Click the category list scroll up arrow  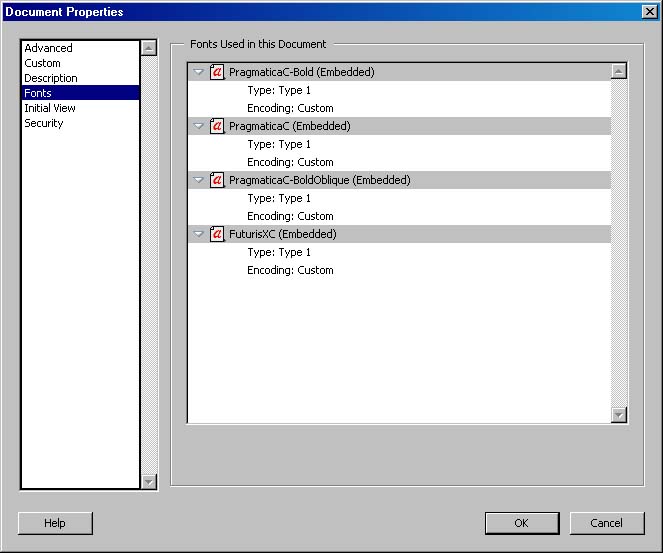tap(149, 48)
